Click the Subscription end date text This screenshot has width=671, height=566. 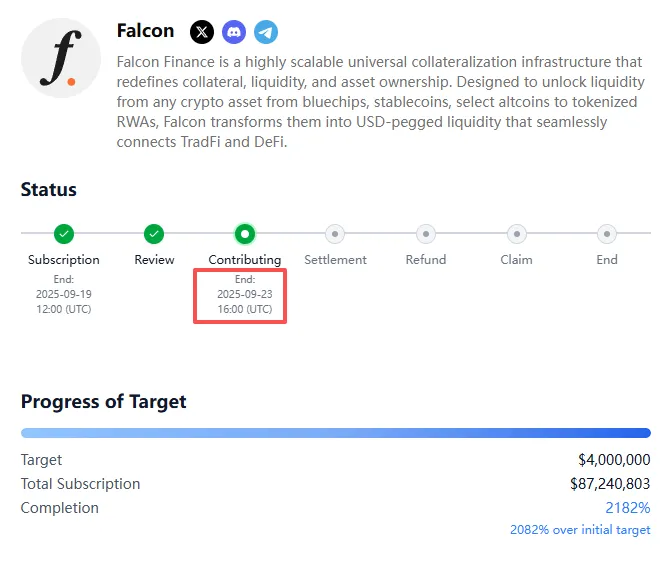coord(64,294)
